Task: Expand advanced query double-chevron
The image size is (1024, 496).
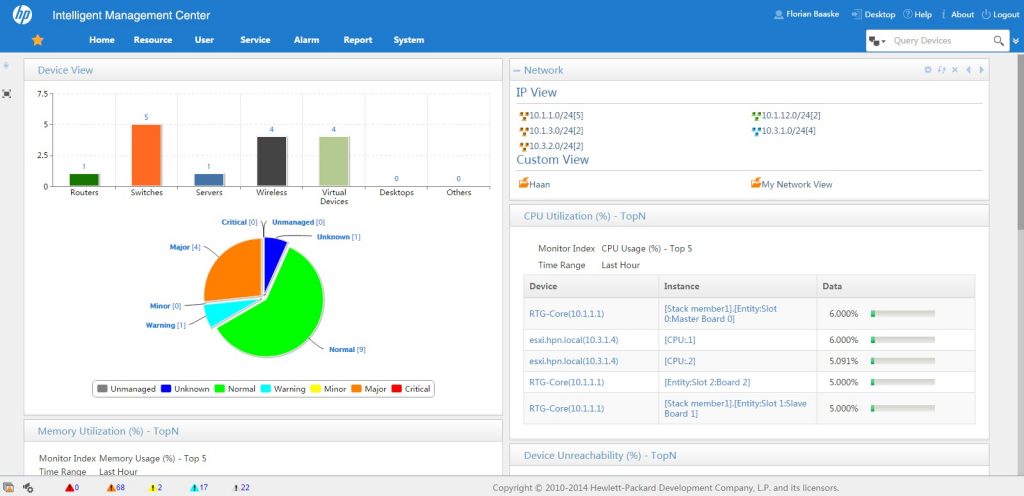Action: [x=1016, y=41]
